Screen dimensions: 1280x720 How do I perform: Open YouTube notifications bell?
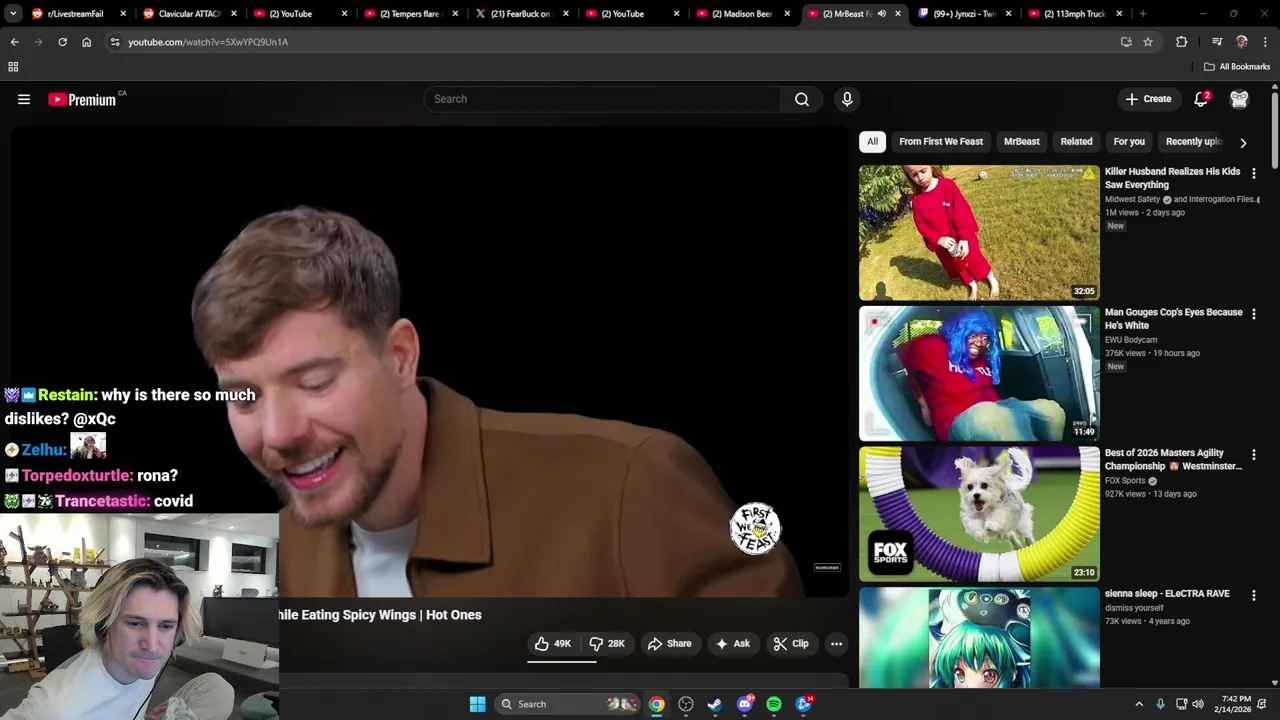(1202, 99)
